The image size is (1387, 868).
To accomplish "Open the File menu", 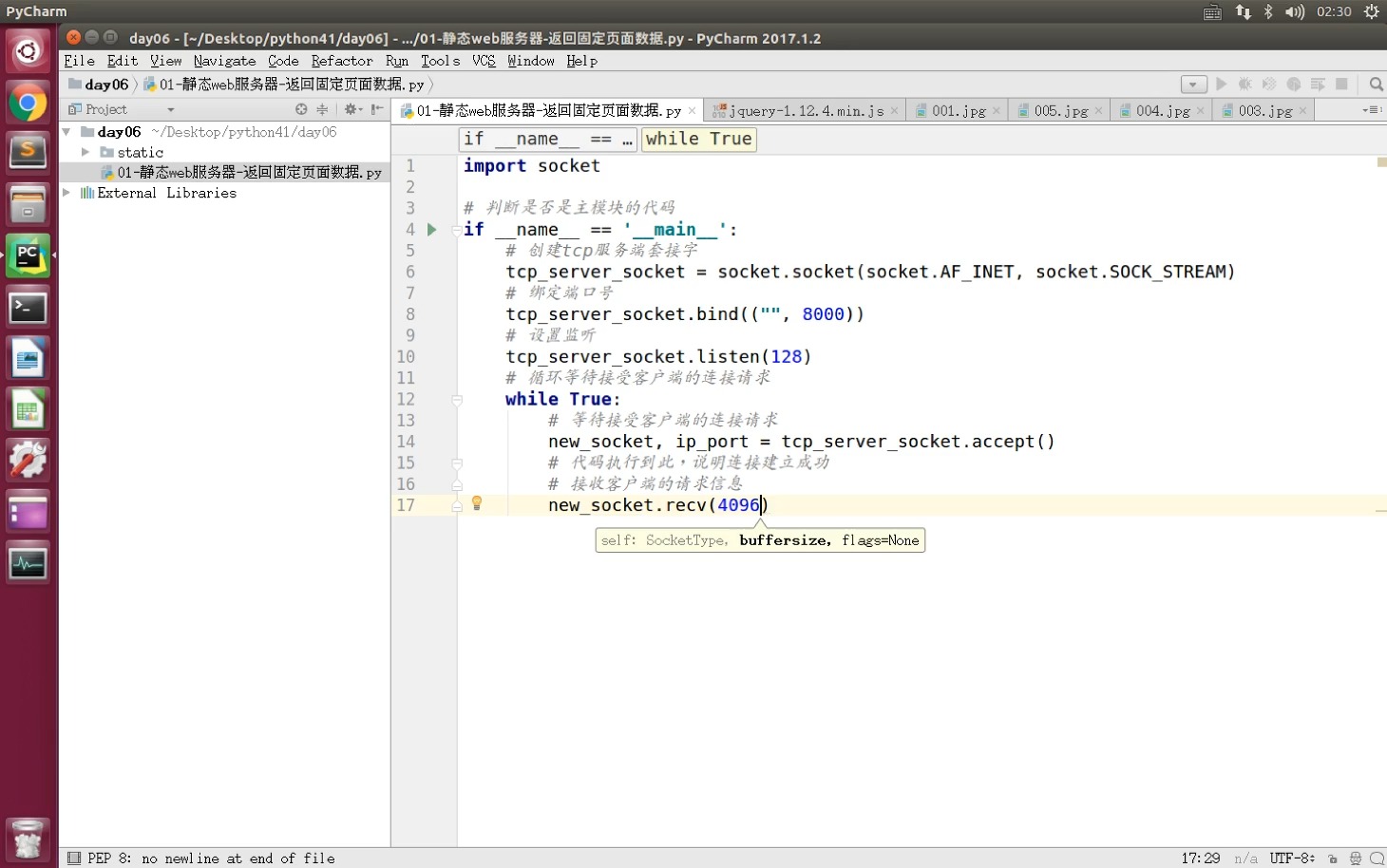I will 79,61.
